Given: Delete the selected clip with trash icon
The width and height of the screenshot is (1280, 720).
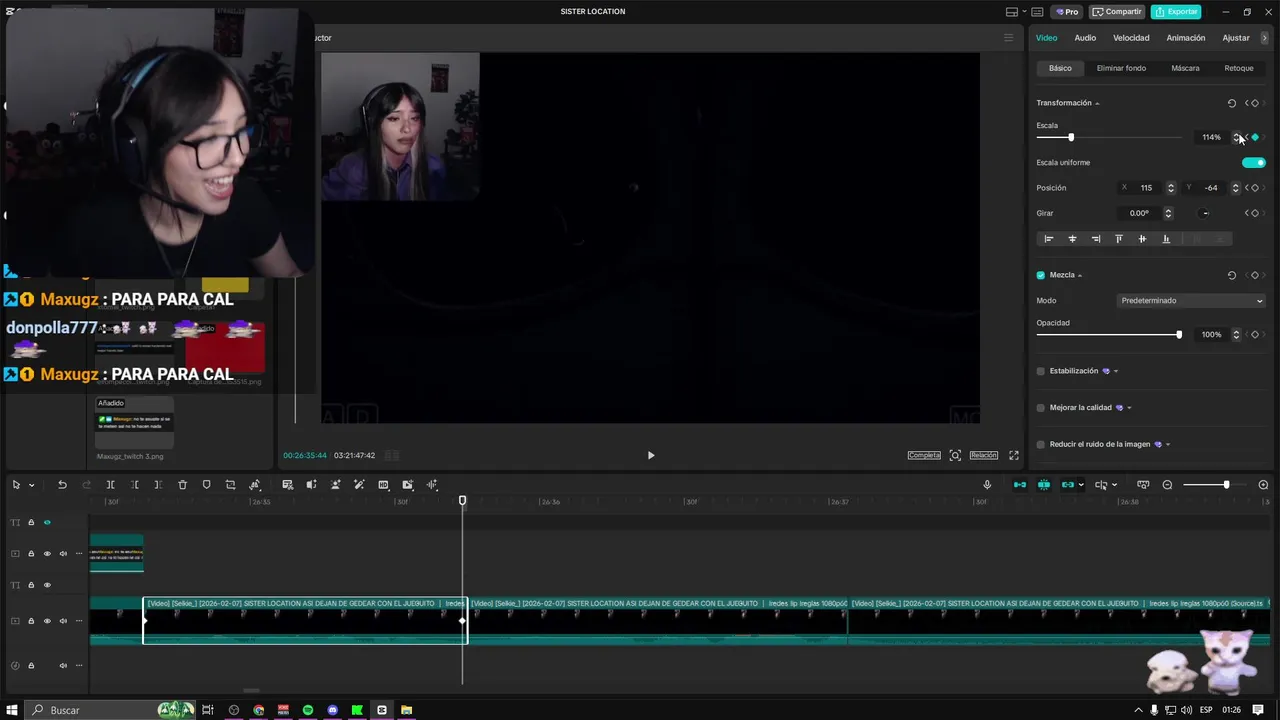Looking at the screenshot, I should tap(182, 485).
